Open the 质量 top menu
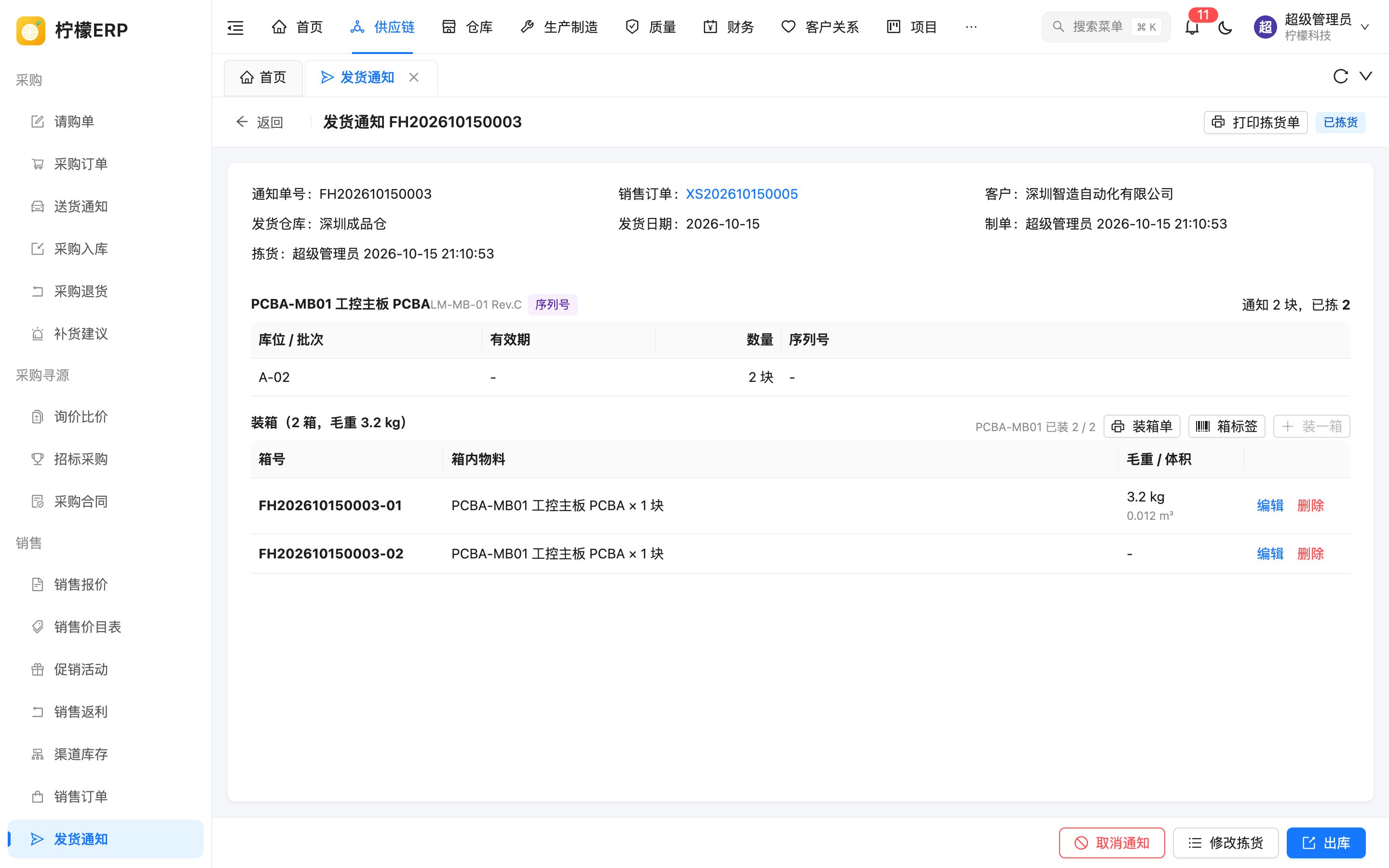The height and width of the screenshot is (868, 1389). (x=650, y=27)
